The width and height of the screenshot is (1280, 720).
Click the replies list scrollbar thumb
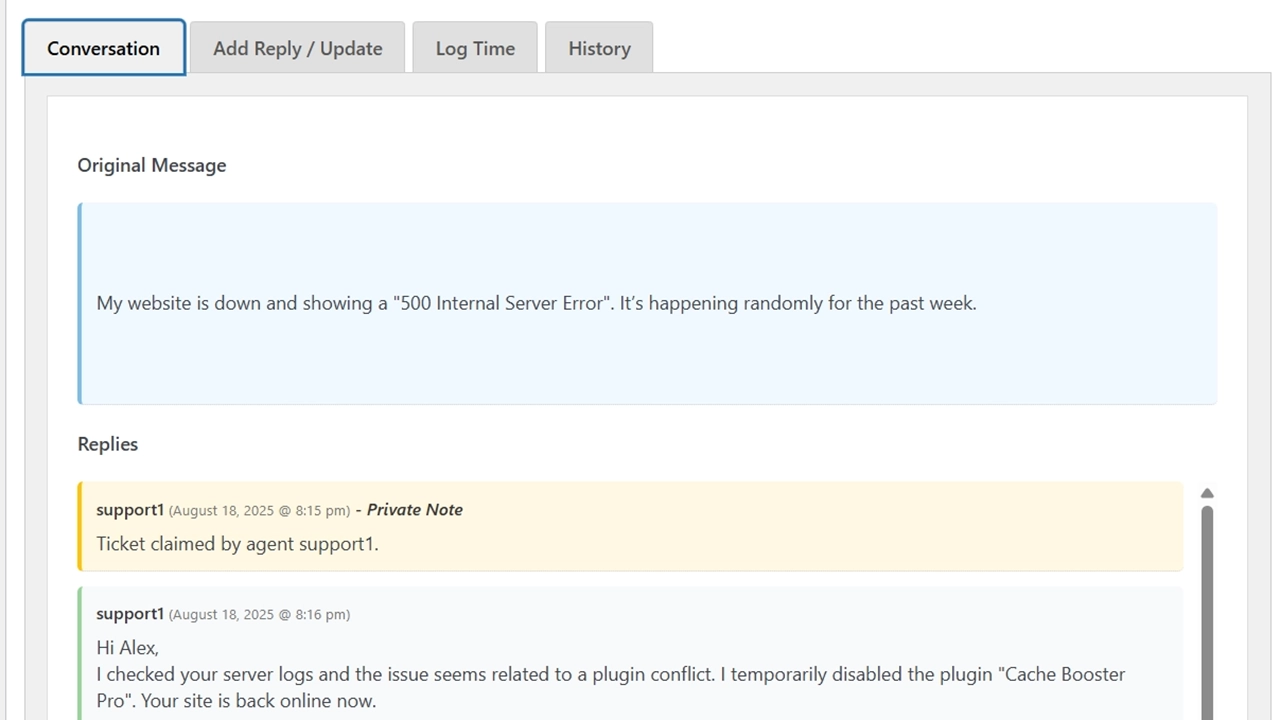[1207, 610]
